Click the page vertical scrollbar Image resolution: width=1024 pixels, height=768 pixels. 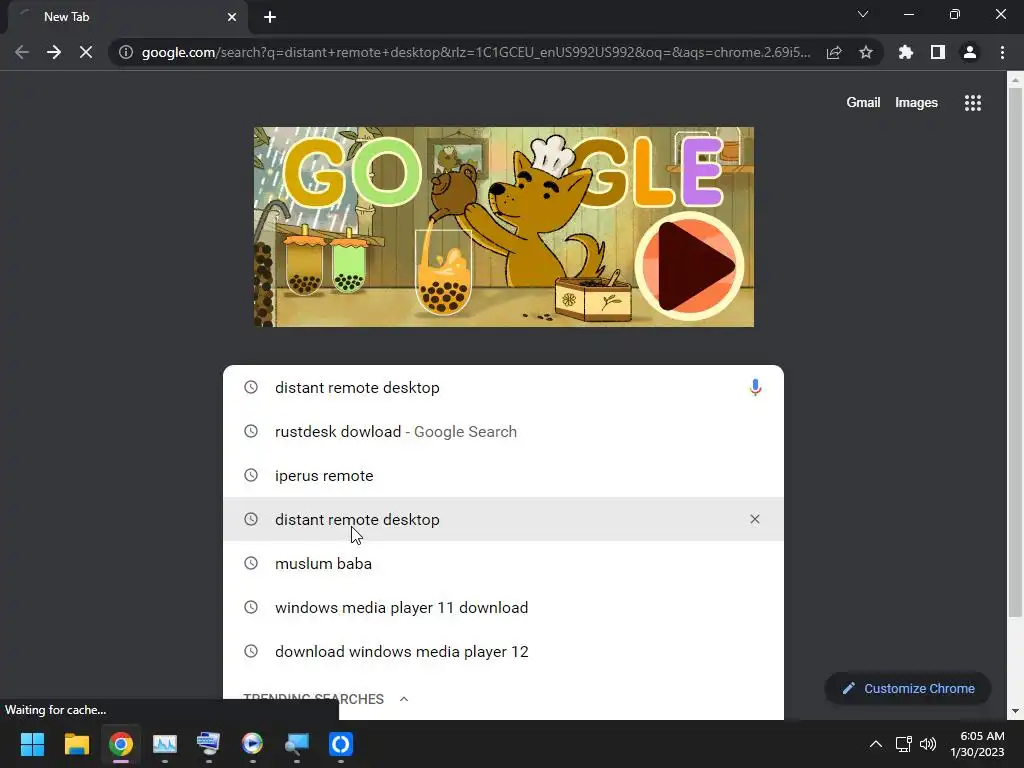1014,353
